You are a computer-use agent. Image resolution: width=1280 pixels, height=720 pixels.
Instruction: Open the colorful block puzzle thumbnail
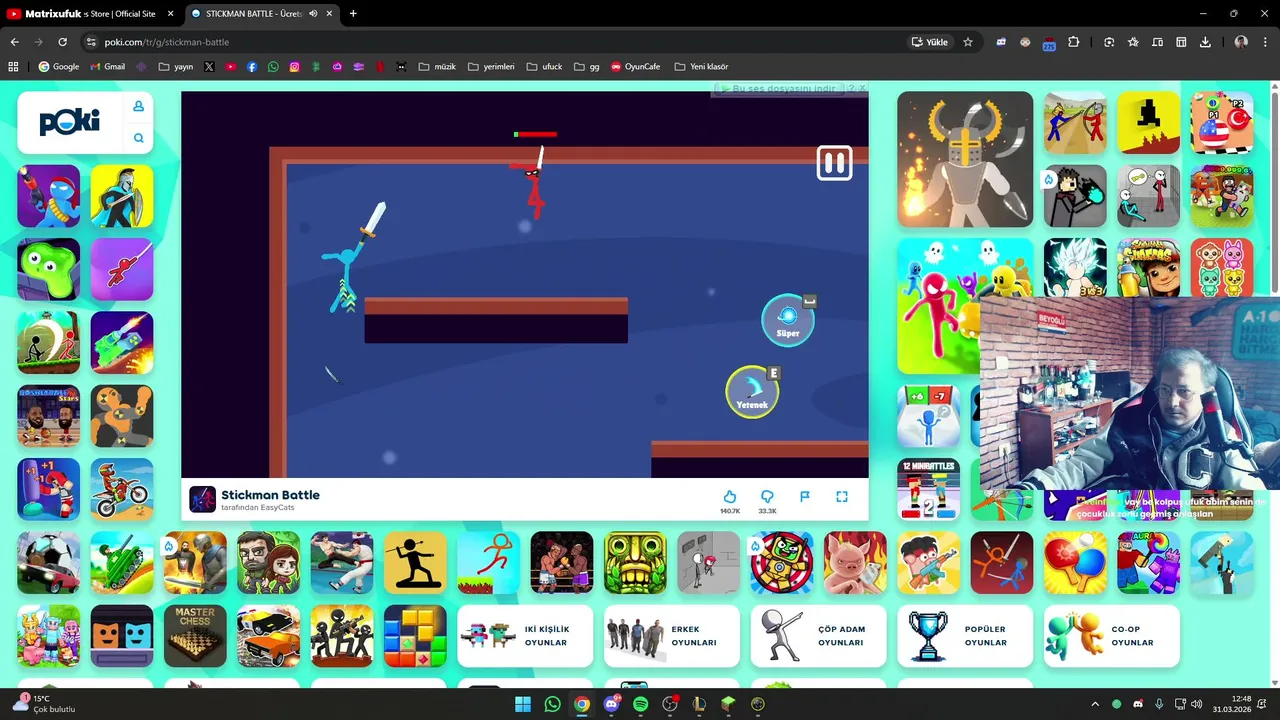click(x=415, y=635)
